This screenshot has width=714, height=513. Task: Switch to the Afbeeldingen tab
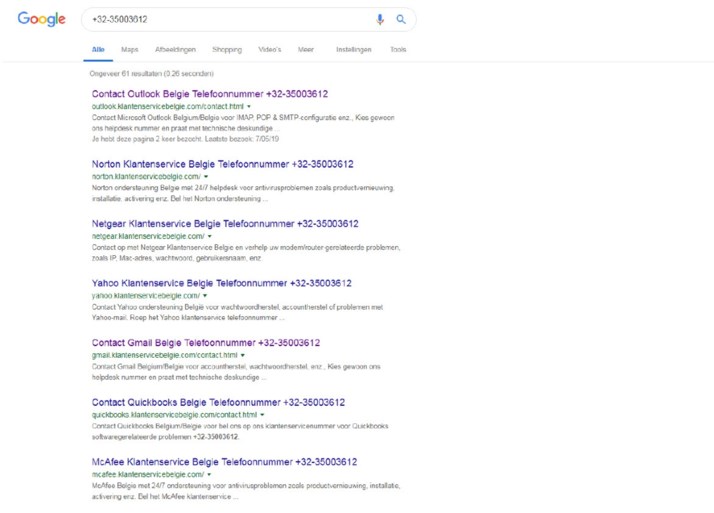click(x=175, y=50)
